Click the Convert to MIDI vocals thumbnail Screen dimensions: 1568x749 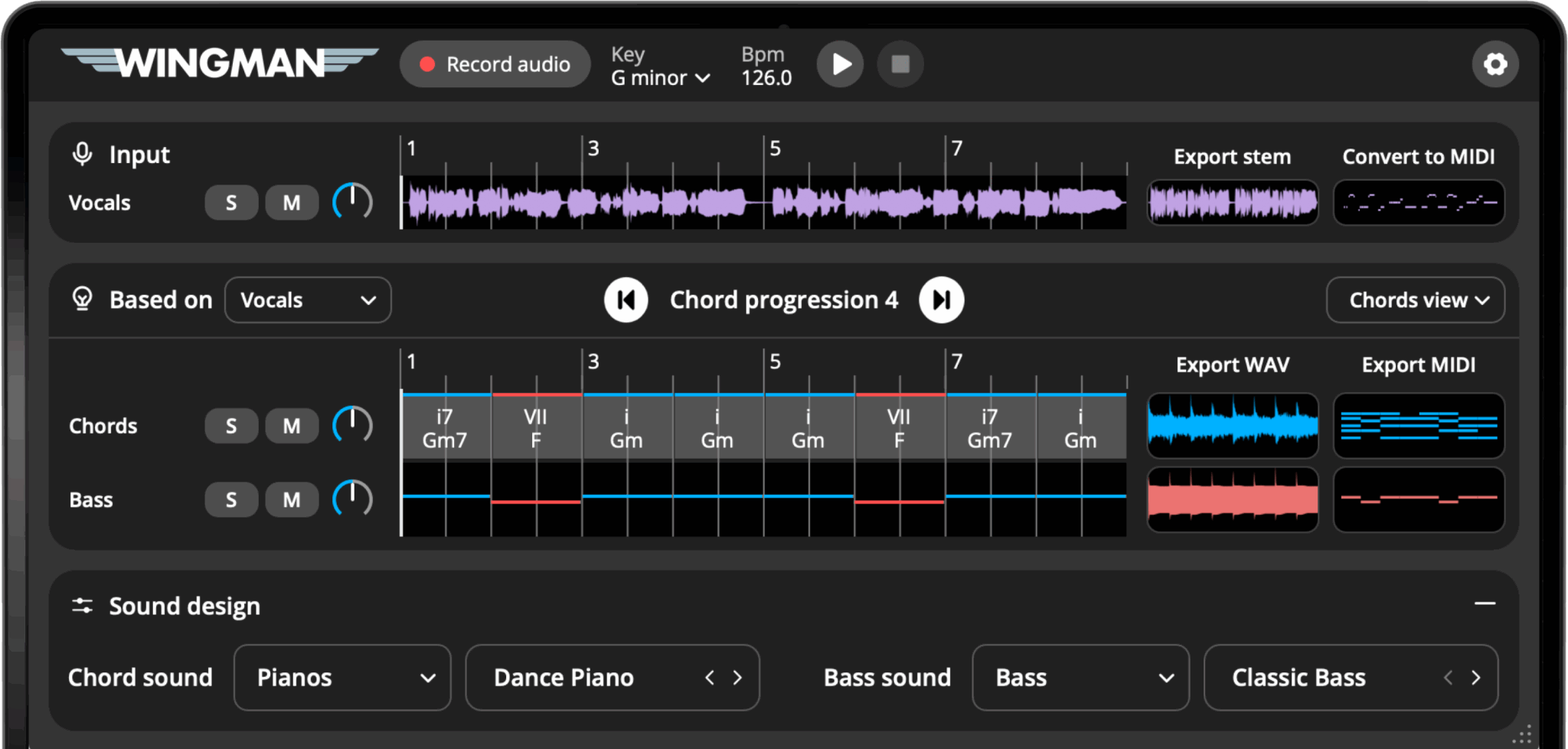pos(1419,203)
